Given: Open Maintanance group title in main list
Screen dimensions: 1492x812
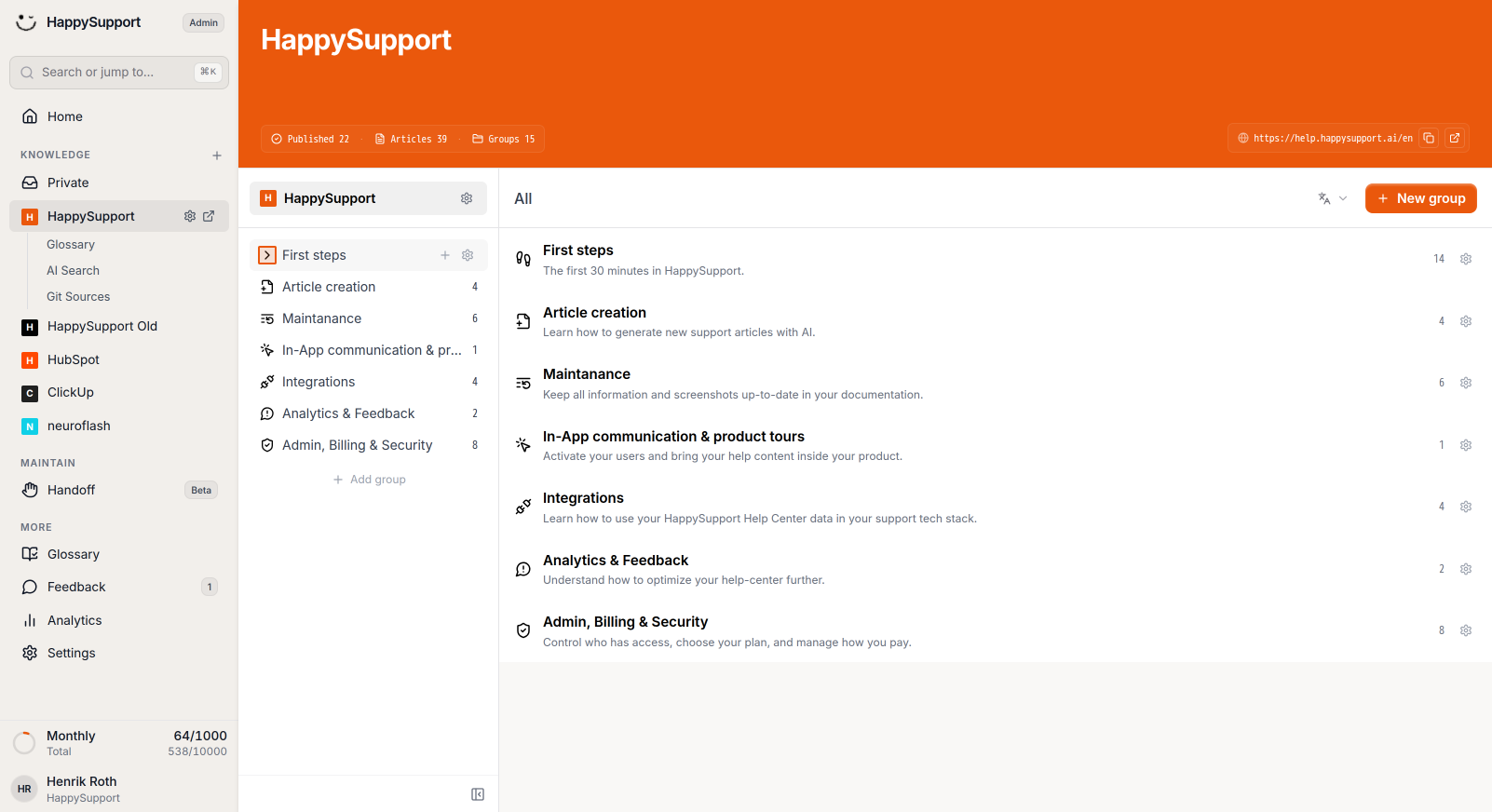Looking at the screenshot, I should tap(587, 374).
